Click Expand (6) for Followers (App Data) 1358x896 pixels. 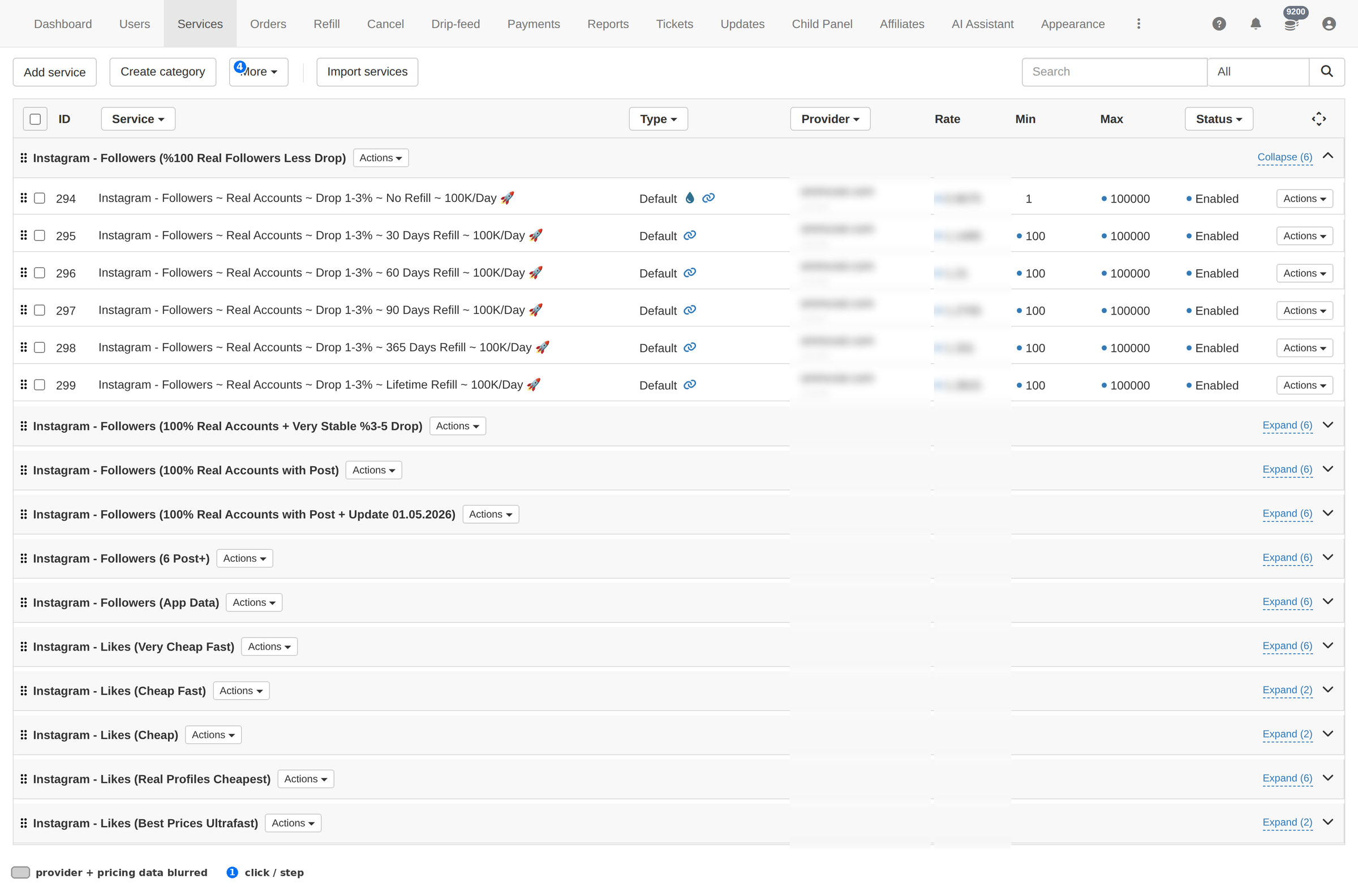(x=1287, y=602)
